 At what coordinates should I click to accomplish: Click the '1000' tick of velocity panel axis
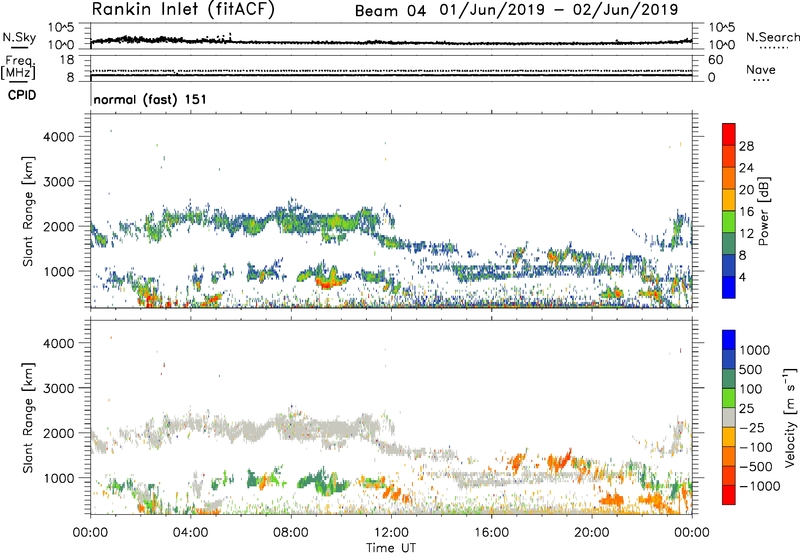tap(59, 478)
